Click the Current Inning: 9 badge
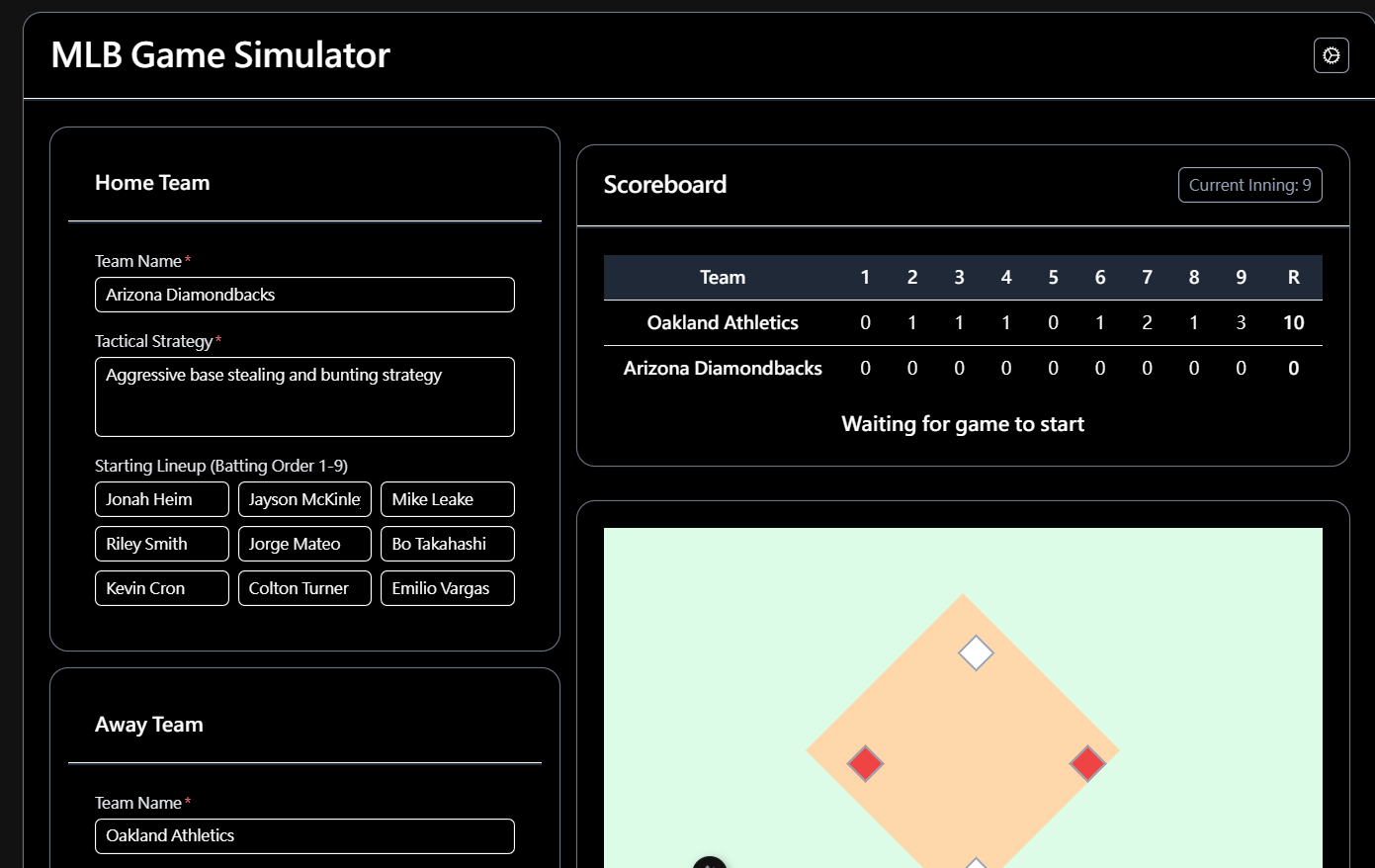This screenshot has width=1375, height=868. click(x=1250, y=185)
